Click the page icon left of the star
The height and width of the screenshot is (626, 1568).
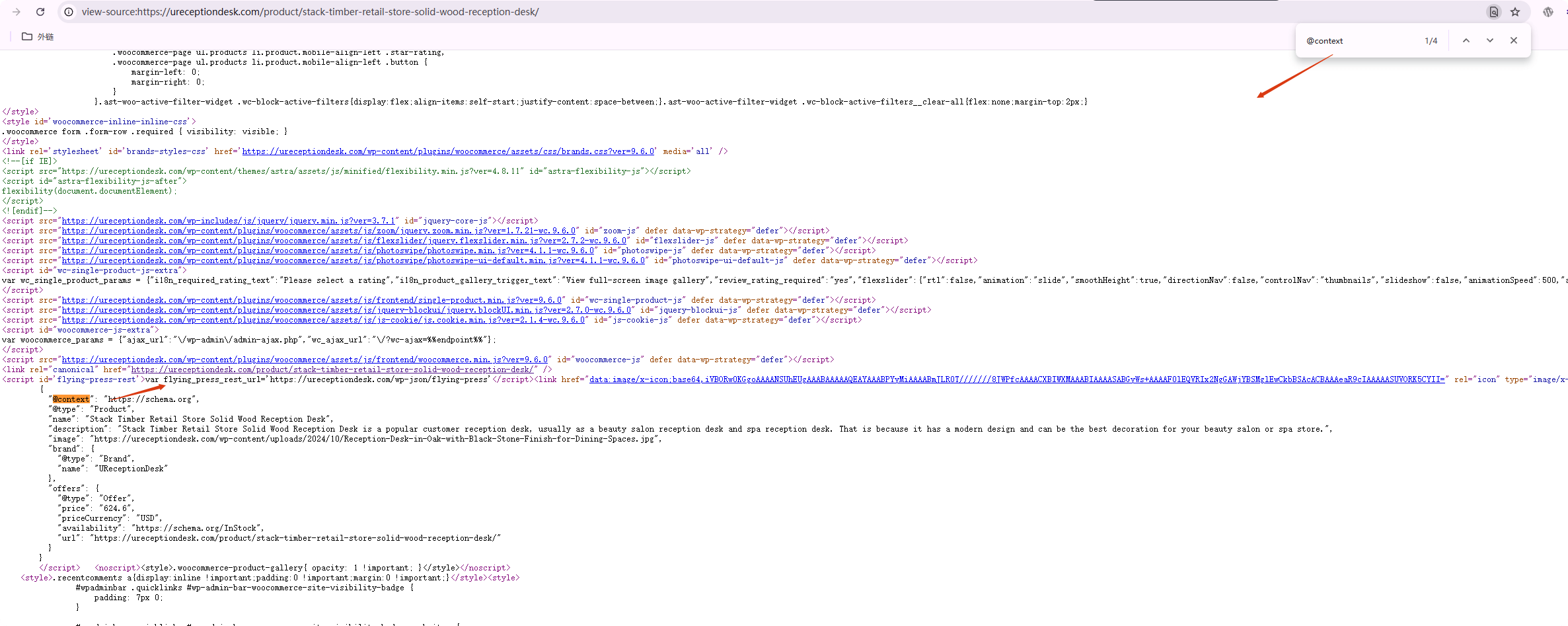(1493, 12)
